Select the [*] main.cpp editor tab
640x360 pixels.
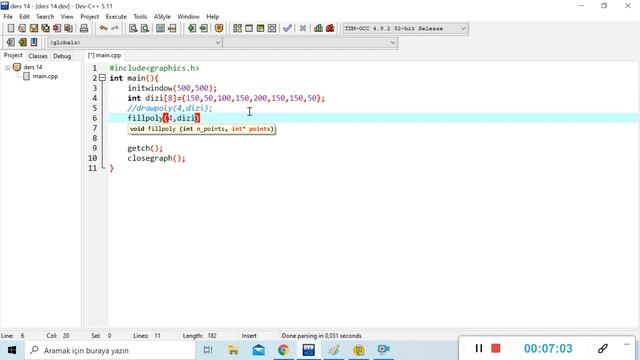(x=104, y=55)
